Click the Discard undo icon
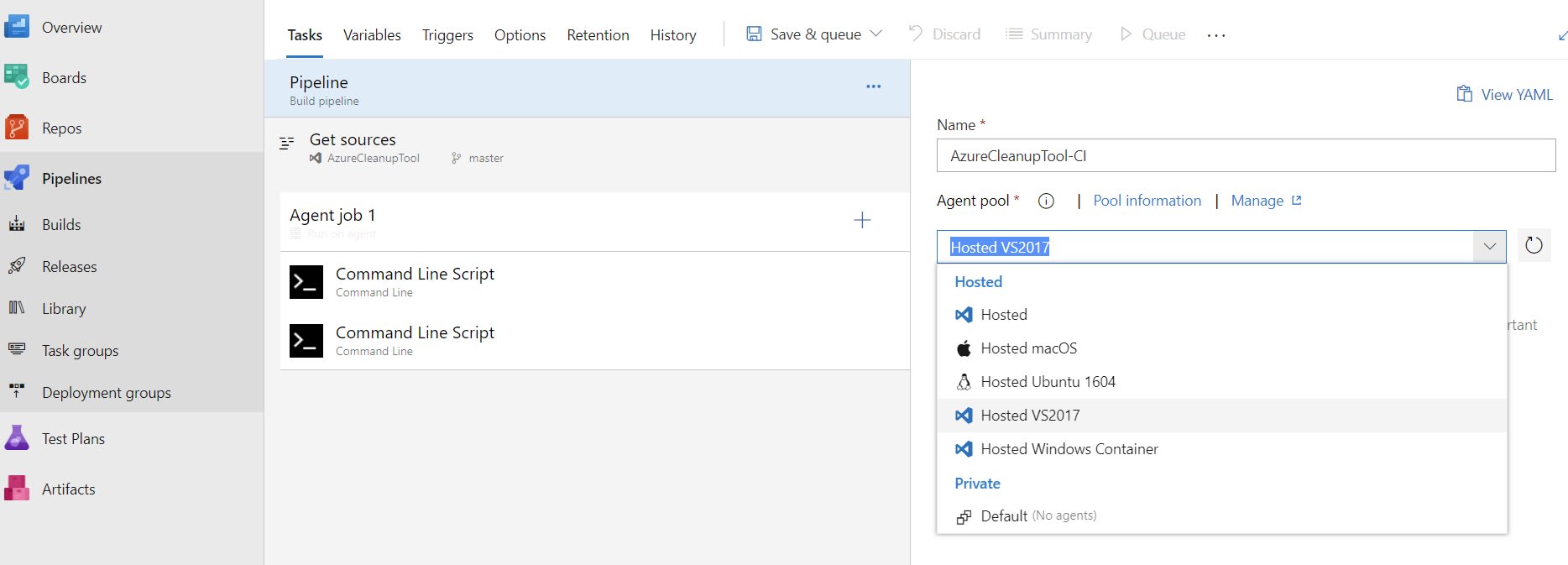The image size is (1568, 565). 915,34
